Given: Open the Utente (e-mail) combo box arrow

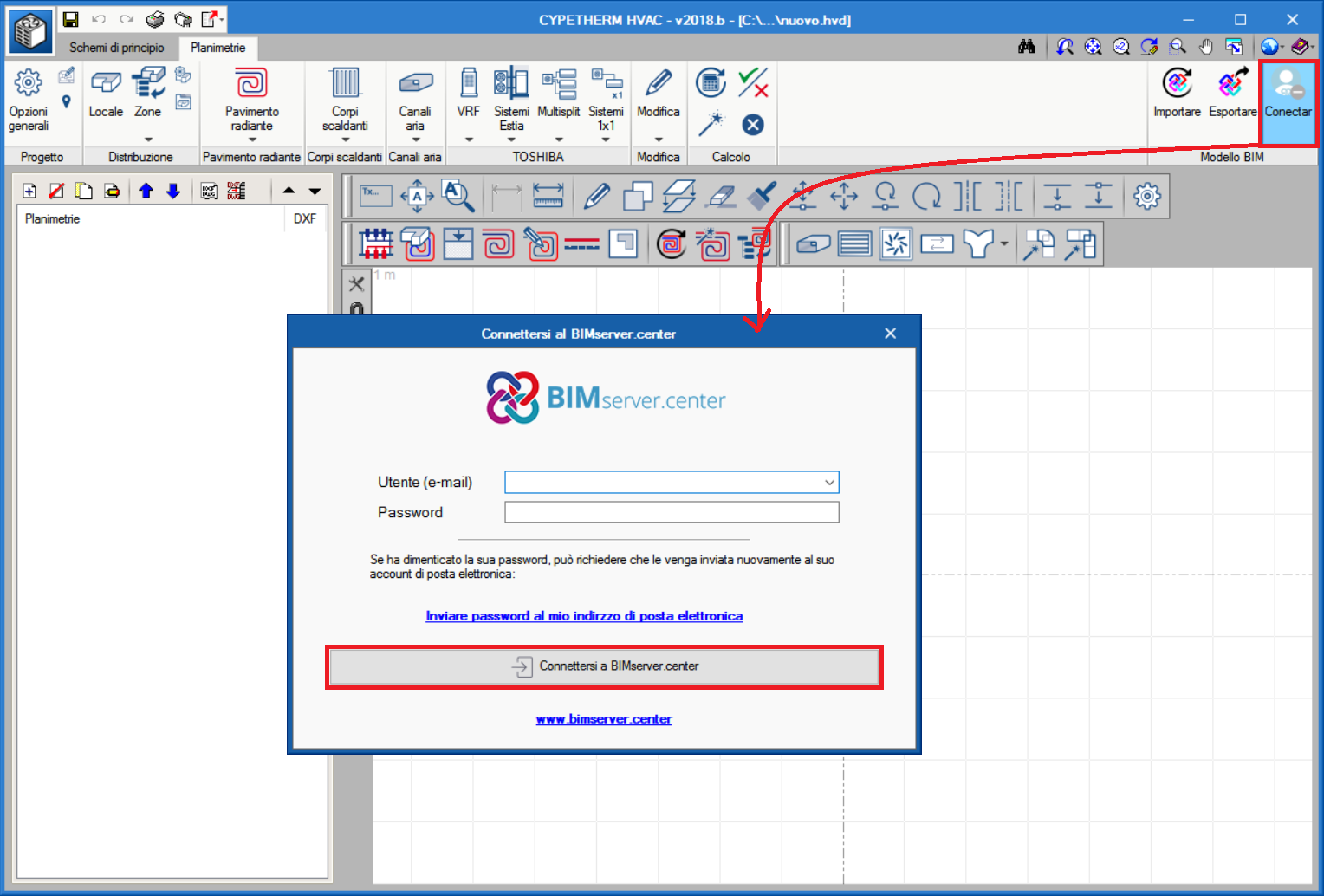Looking at the screenshot, I should point(829,483).
